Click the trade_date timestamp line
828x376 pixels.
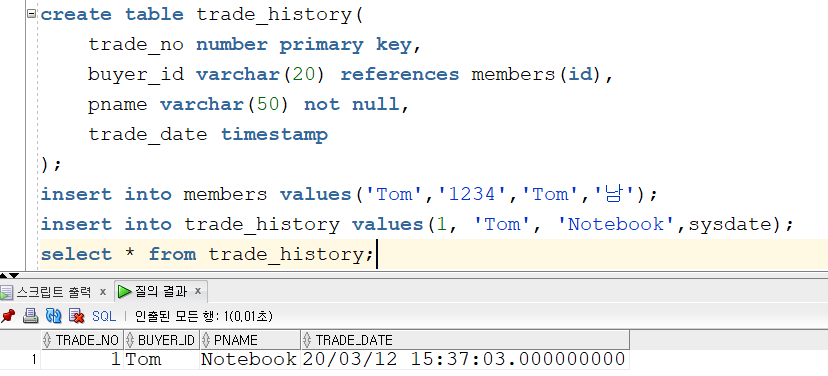point(208,135)
